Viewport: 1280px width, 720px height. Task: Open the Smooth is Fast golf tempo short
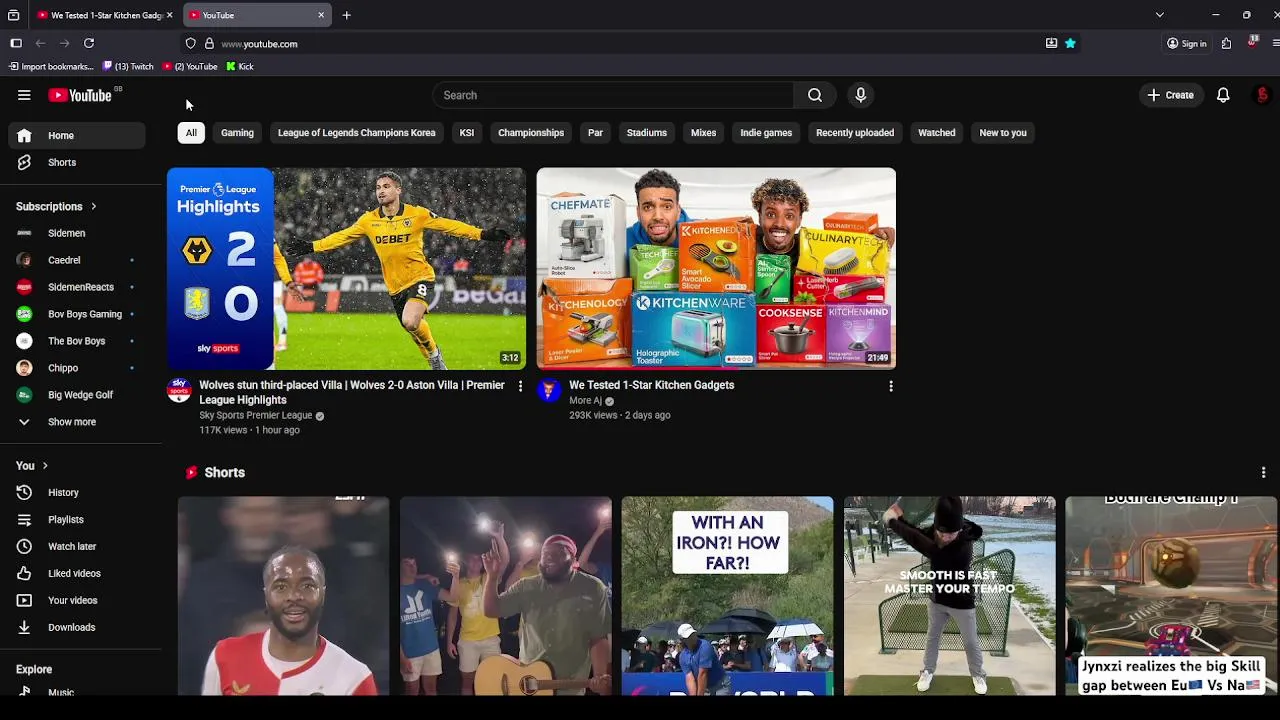pos(949,596)
